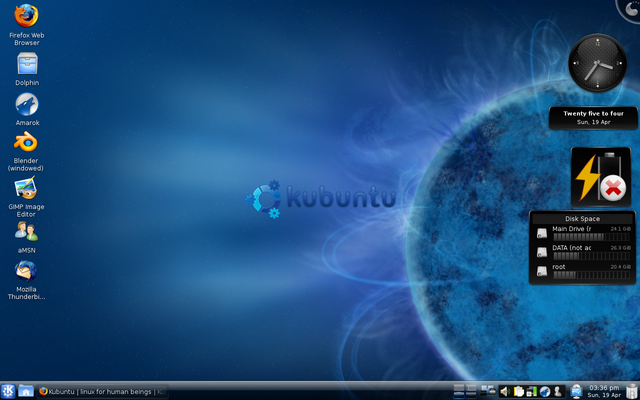640x400 pixels.
Task: Click the root partition usage bar
Action: click(x=591, y=275)
